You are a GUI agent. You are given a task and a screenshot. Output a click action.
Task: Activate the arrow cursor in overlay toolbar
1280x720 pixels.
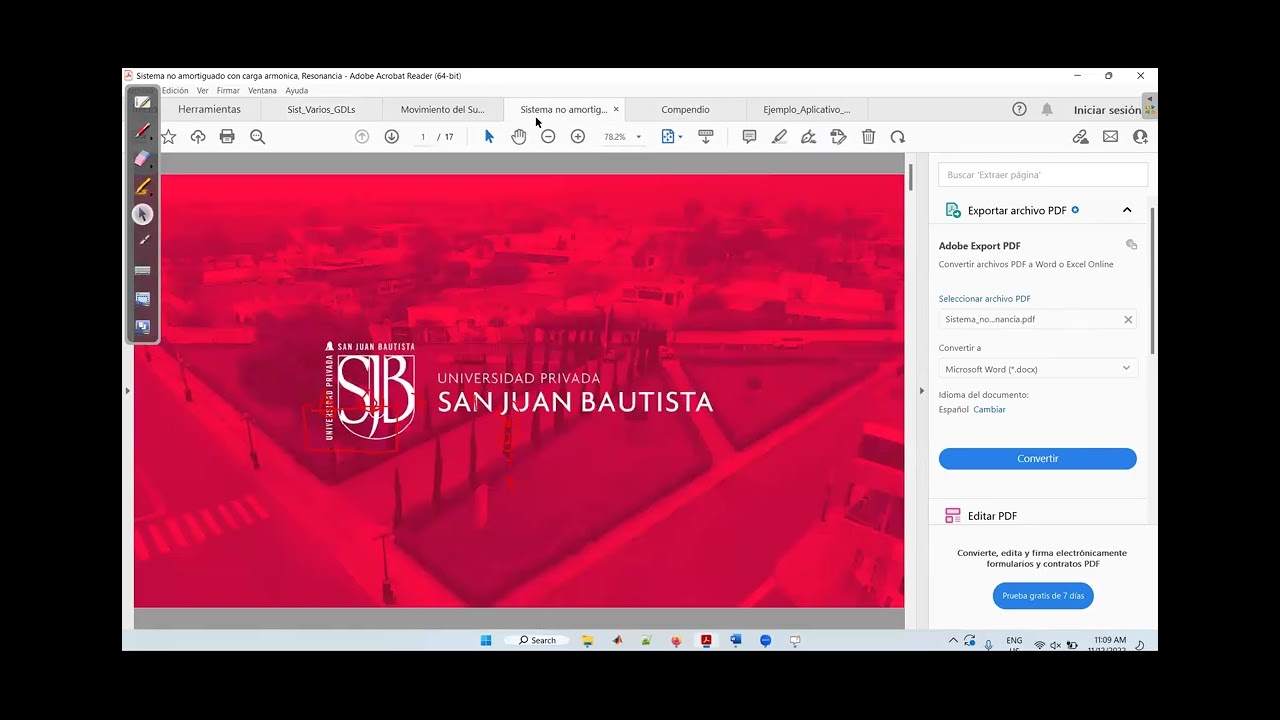[x=143, y=214]
